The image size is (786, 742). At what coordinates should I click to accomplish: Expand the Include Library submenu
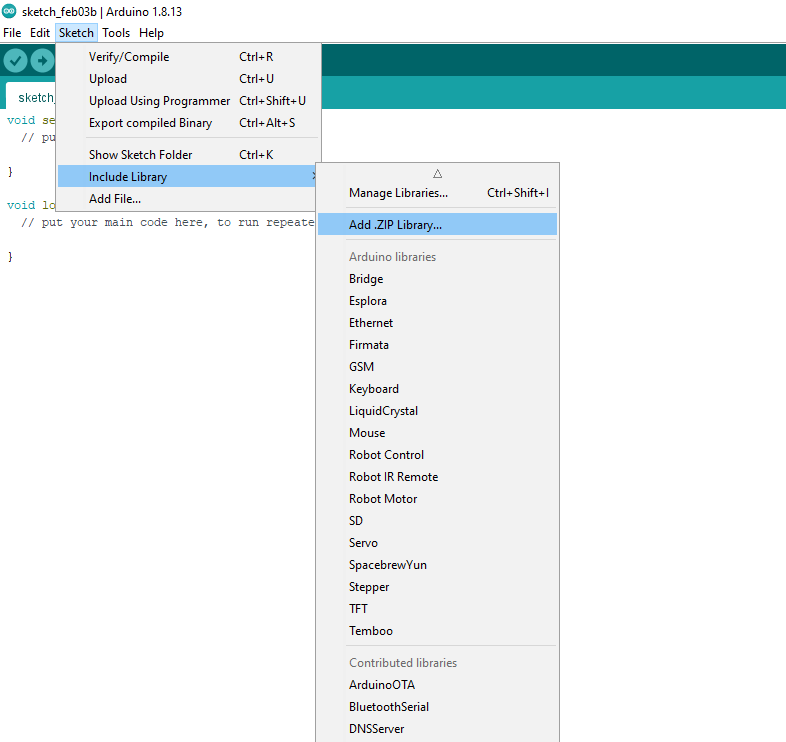click(186, 177)
